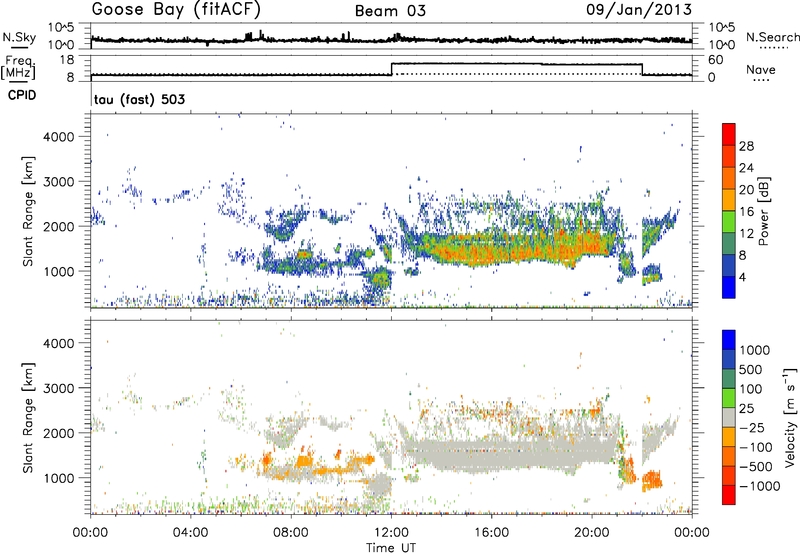Image resolution: width=800 pixels, height=554 pixels.
Task: Click the "60" Nave axis tick label
Action: pos(716,60)
